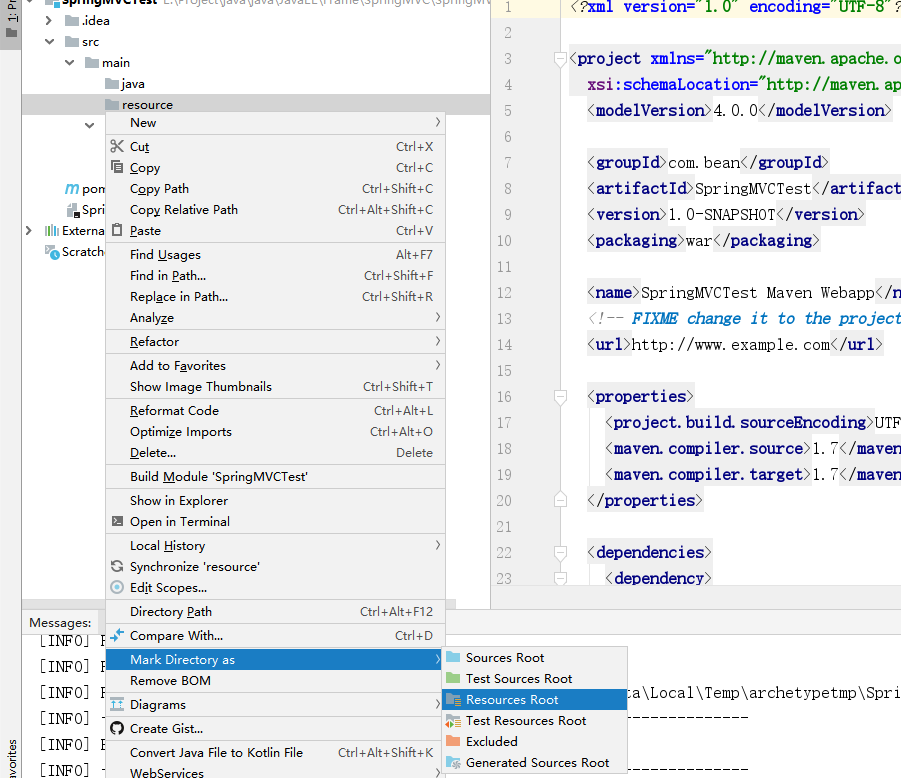Click the Edit Scopes circle icon
The image size is (901, 778).
point(117,587)
